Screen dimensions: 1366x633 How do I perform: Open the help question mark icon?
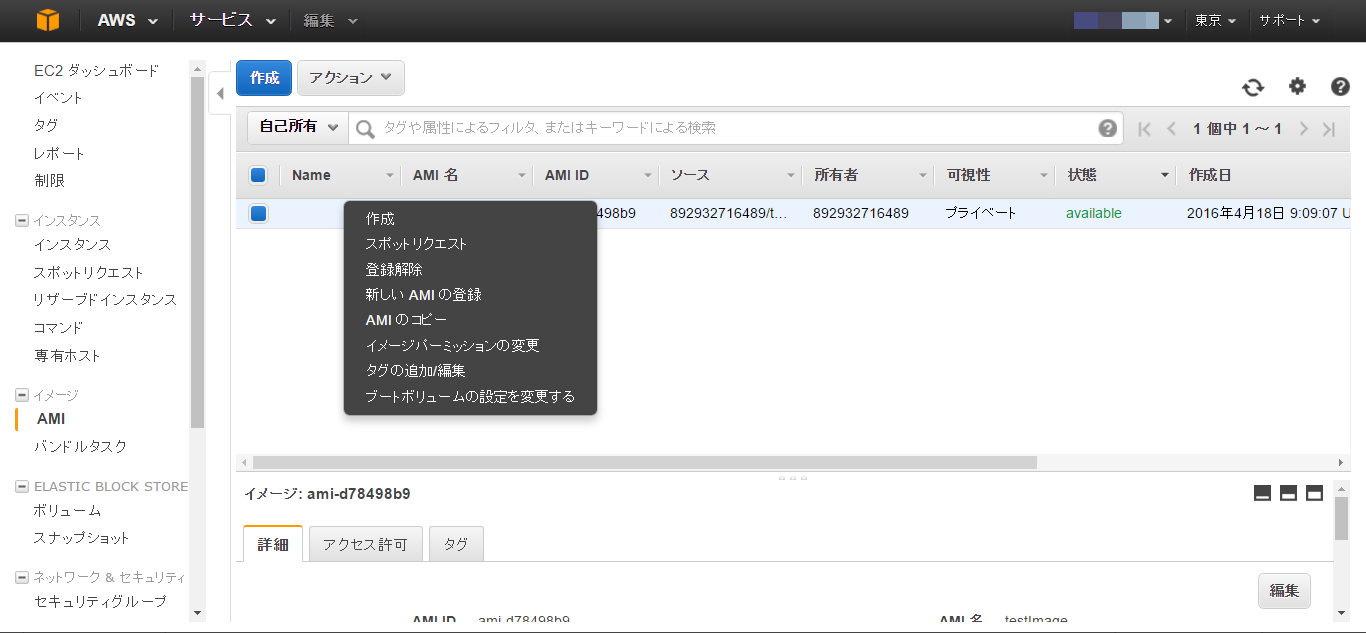pyautogui.click(x=1340, y=86)
